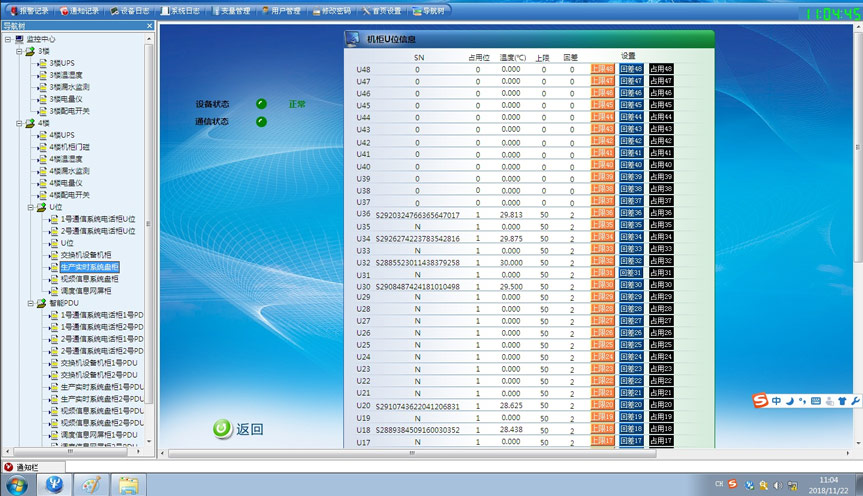Image resolution: width=863 pixels, height=496 pixels.
Task: Click the Sogou input method S icon
Action: point(761,401)
